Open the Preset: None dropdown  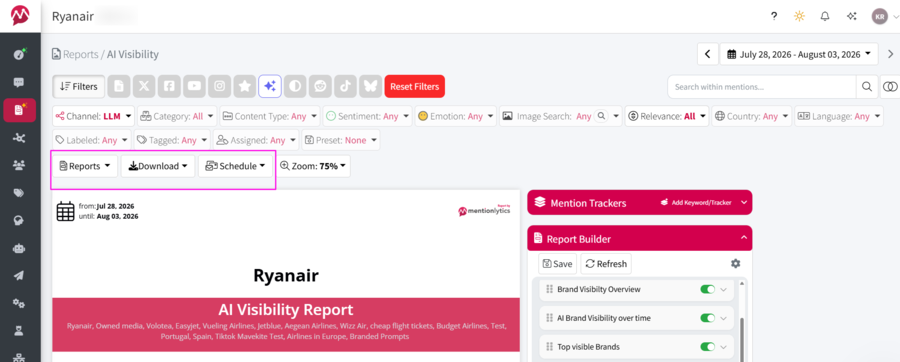click(340, 139)
